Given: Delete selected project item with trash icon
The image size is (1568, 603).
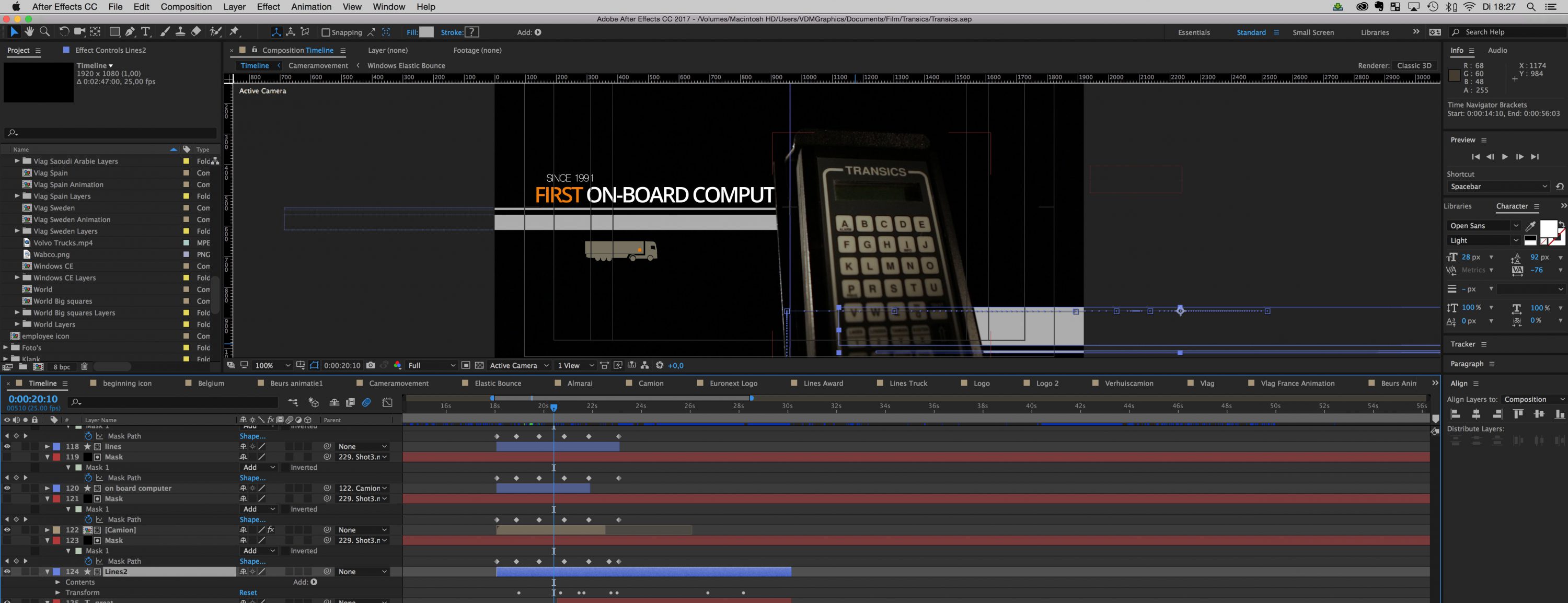Looking at the screenshot, I should tap(85, 366).
